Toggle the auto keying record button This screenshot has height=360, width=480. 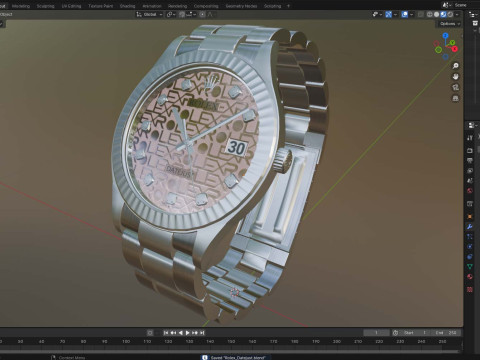pos(150,333)
